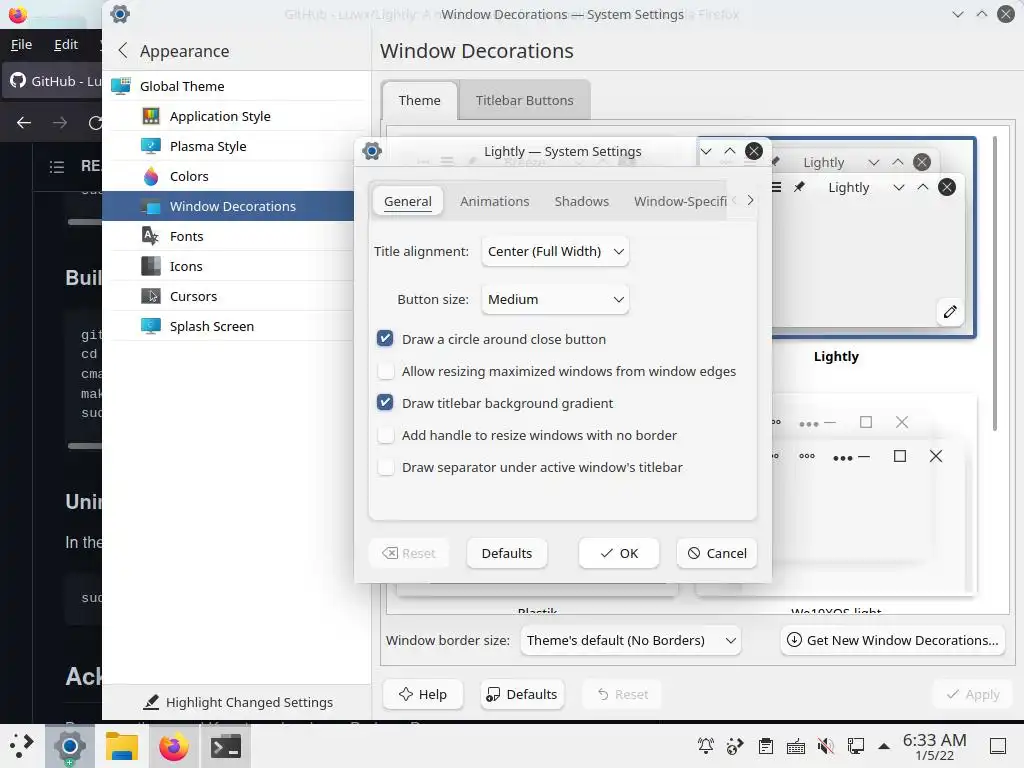
Task: Open Firefox from the taskbar
Action: pyautogui.click(x=174, y=746)
